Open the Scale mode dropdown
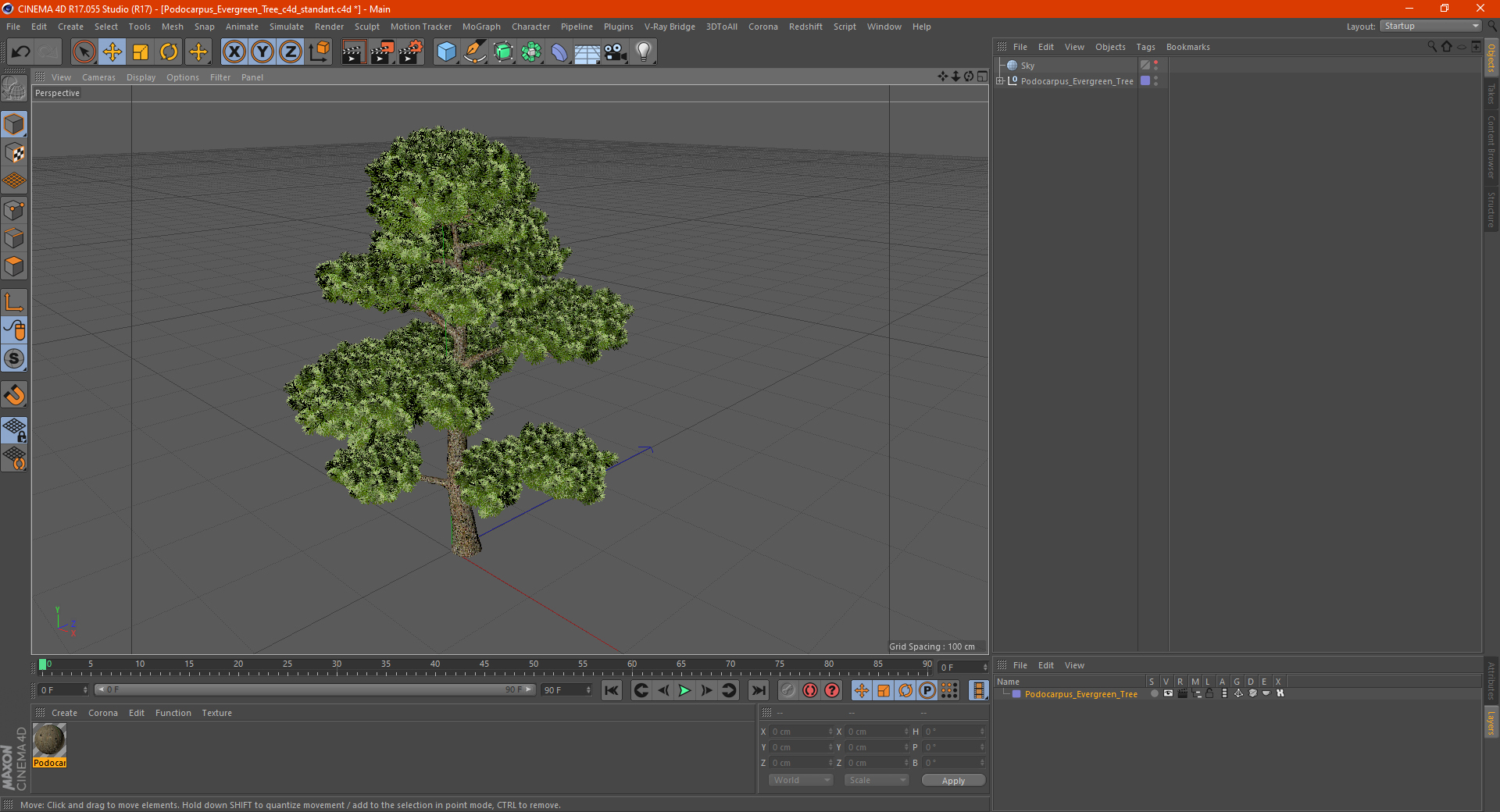Image resolution: width=1500 pixels, height=812 pixels. pos(877,780)
